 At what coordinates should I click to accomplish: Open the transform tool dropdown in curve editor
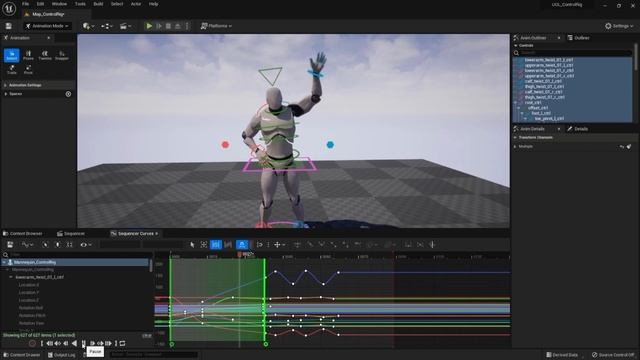pyautogui.click(x=280, y=244)
